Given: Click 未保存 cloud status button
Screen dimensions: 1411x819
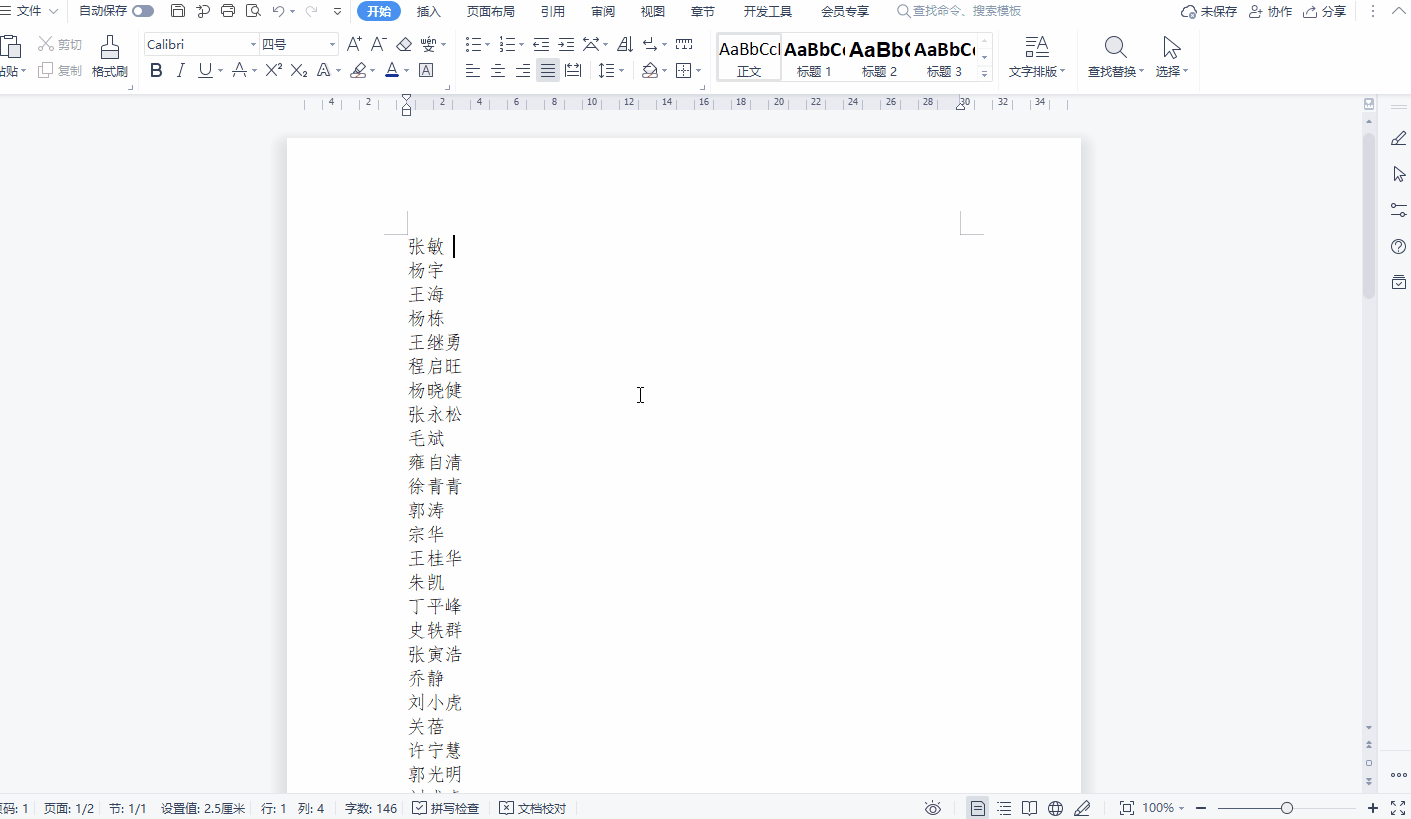Looking at the screenshot, I should click(x=1209, y=12).
